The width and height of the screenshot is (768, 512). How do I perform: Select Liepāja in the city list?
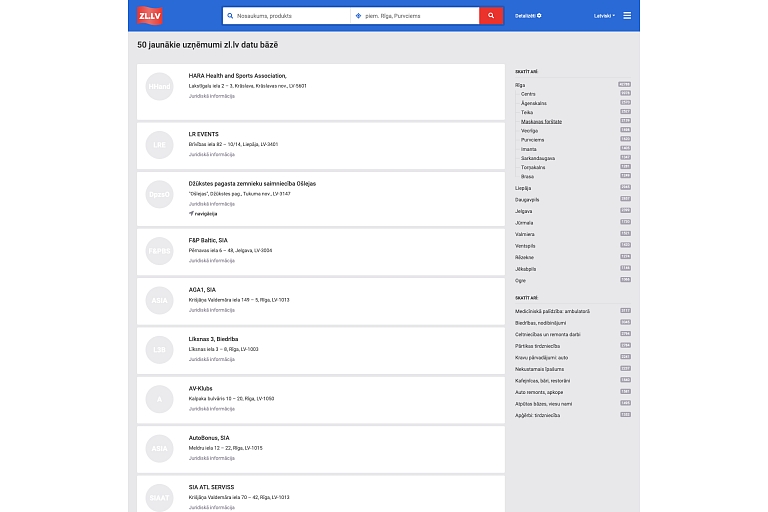(523, 188)
